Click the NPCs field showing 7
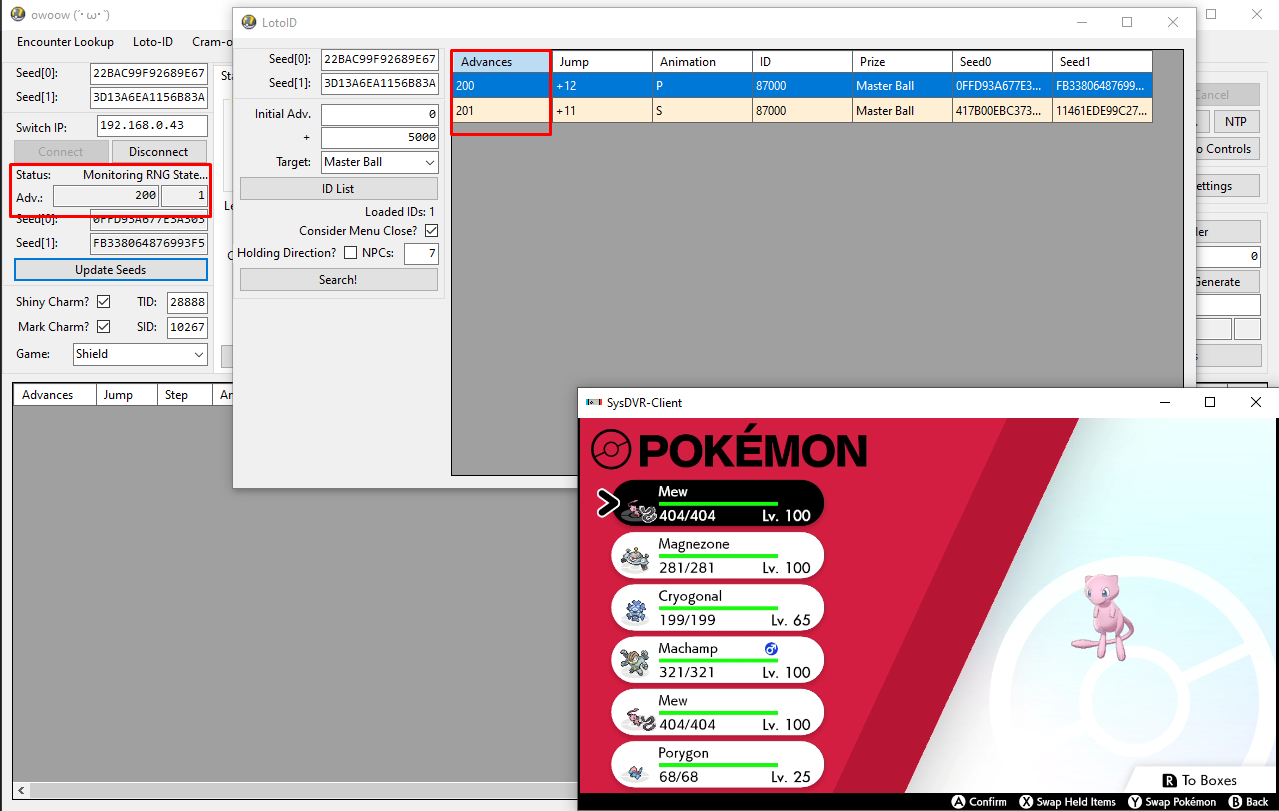This screenshot has width=1279, height=811. pos(421,254)
